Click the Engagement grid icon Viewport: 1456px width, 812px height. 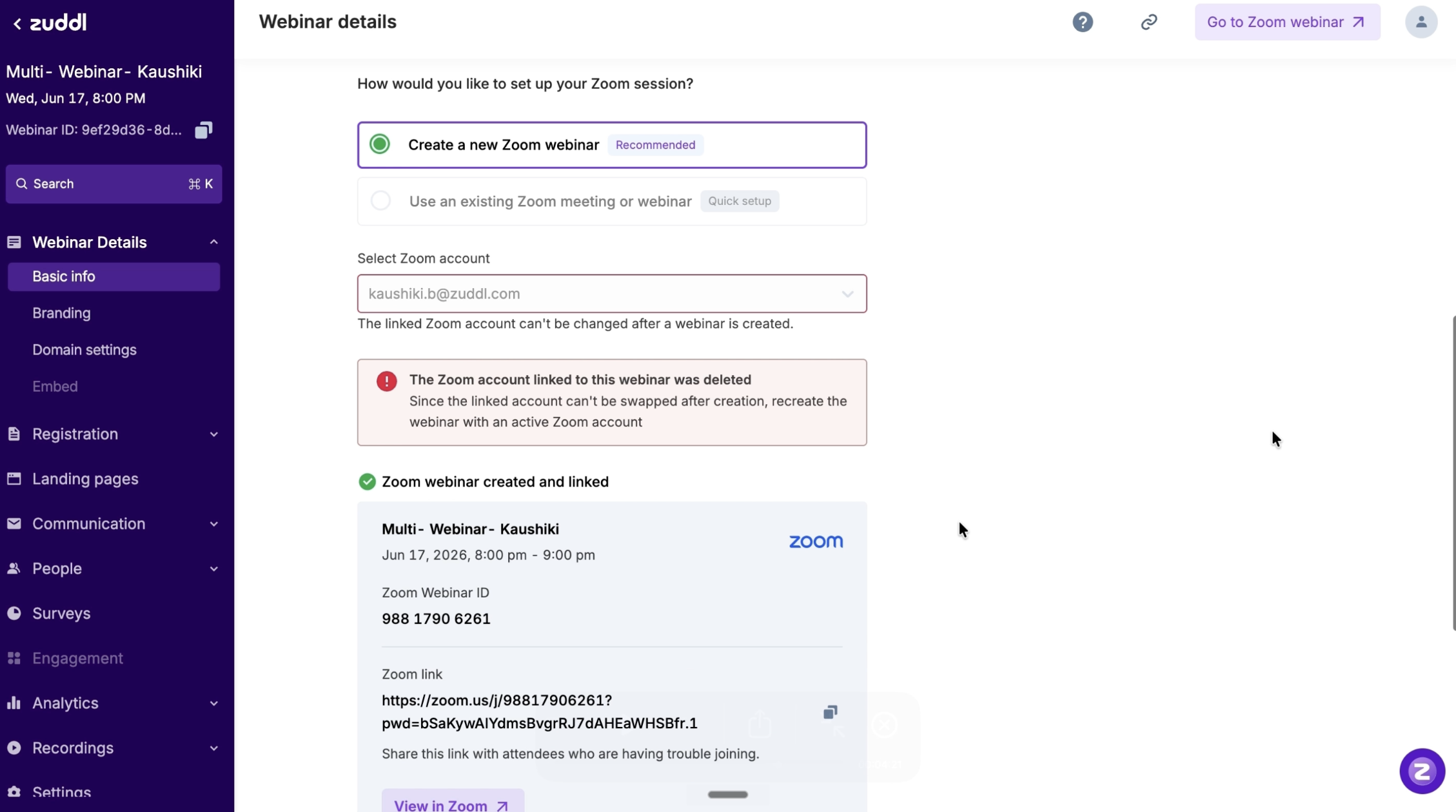coord(14,658)
